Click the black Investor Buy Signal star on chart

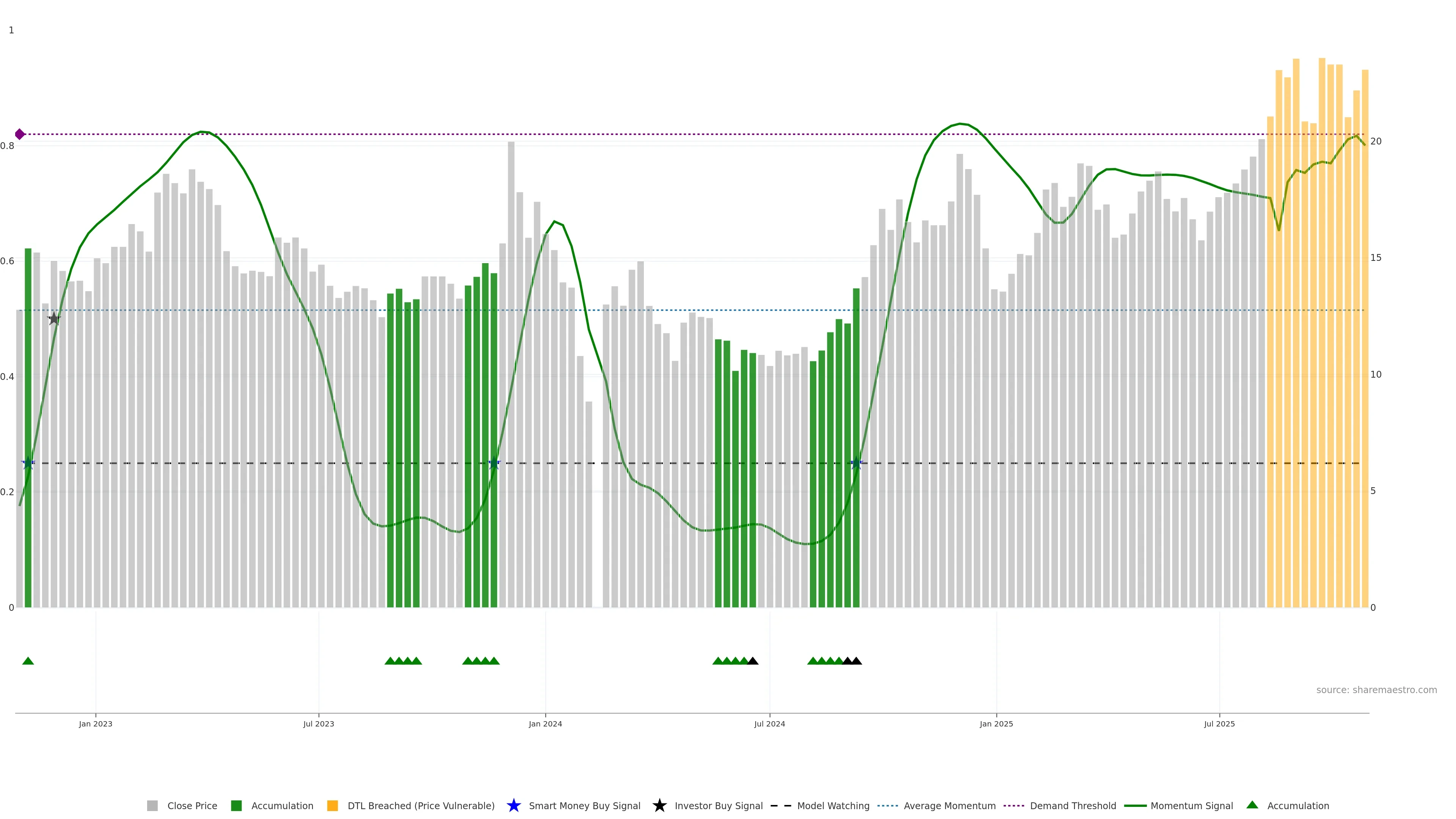click(54, 319)
